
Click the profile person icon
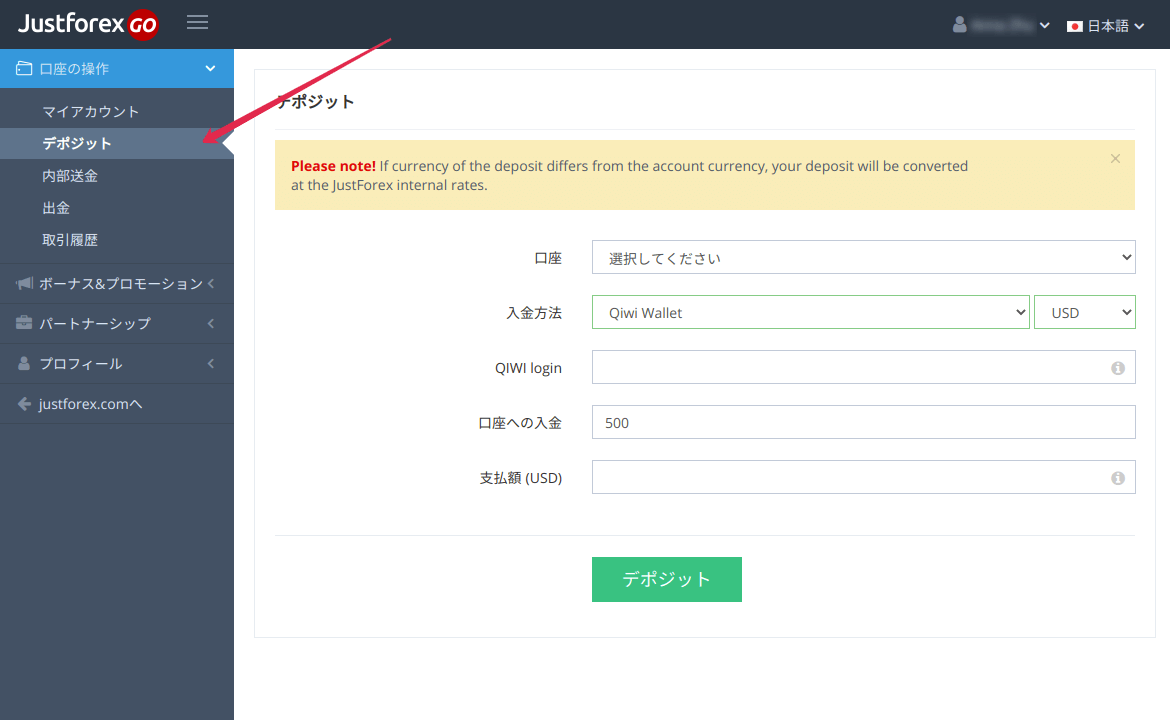(24, 363)
